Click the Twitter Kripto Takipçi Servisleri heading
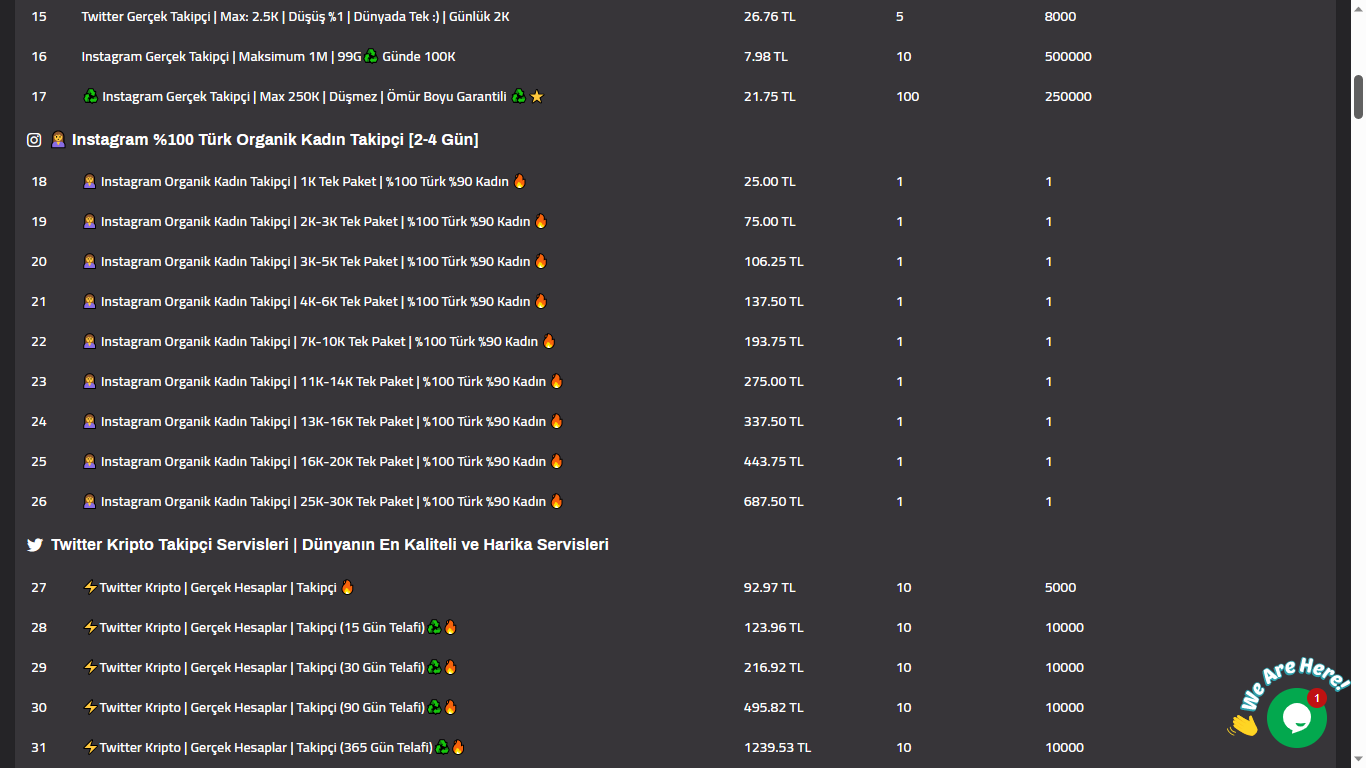 [x=330, y=545]
